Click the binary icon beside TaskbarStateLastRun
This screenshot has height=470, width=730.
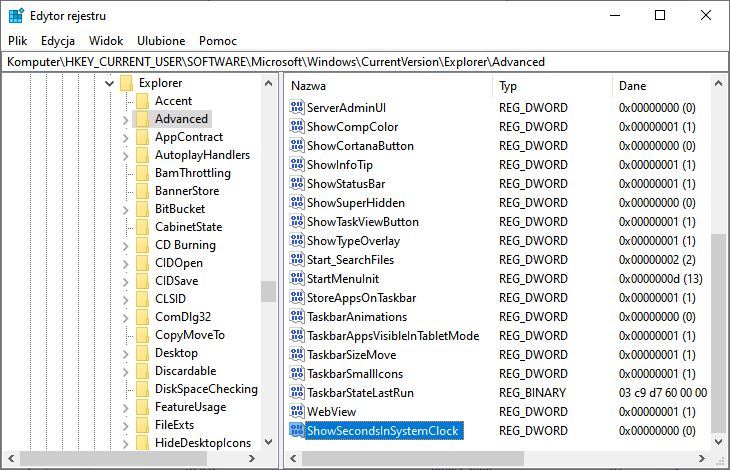296,393
